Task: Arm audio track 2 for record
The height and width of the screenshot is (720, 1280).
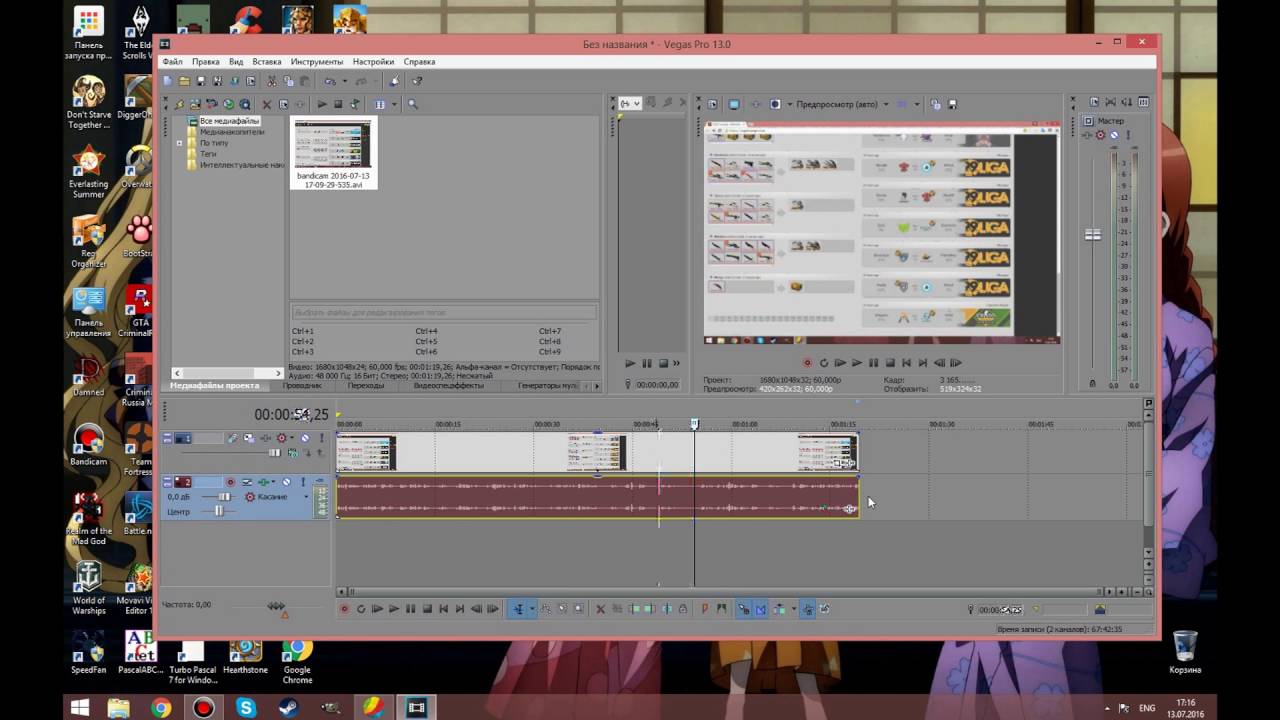Action: tap(230, 482)
